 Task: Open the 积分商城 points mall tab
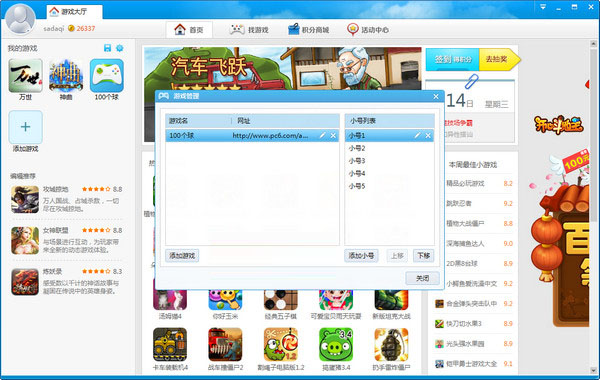click(308, 29)
